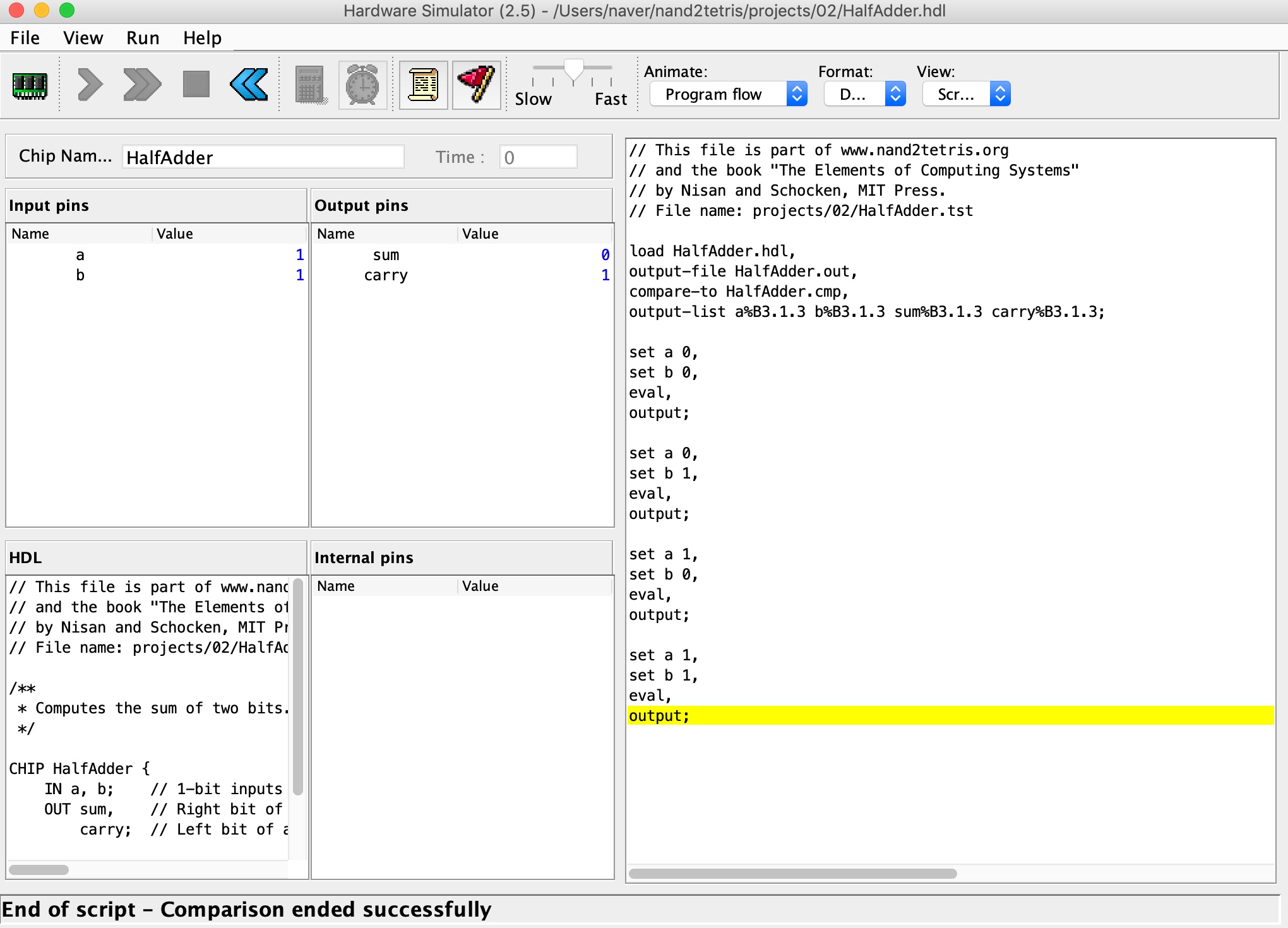The height and width of the screenshot is (928, 1288).
Task: Click the HDL panel horizontal scrollbar
Action: coord(39,870)
